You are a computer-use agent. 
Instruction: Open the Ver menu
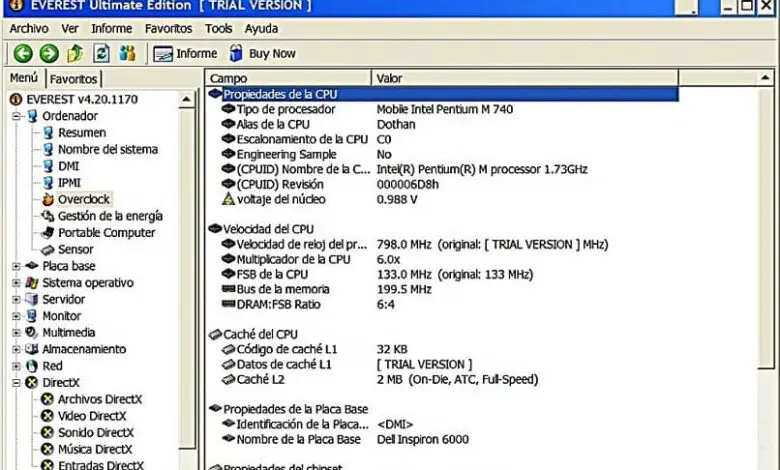point(70,29)
